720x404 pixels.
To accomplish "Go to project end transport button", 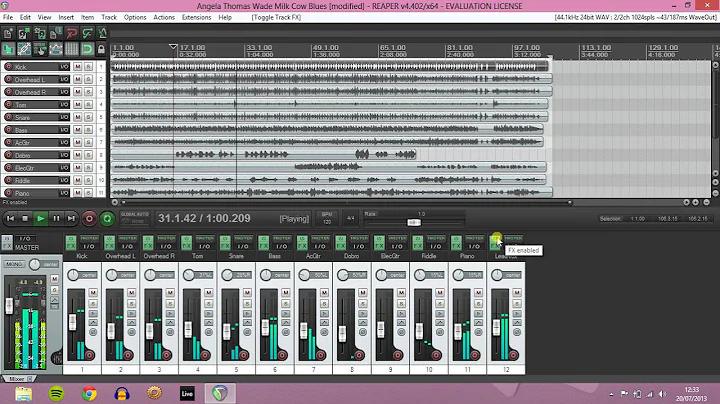I will point(71,219).
